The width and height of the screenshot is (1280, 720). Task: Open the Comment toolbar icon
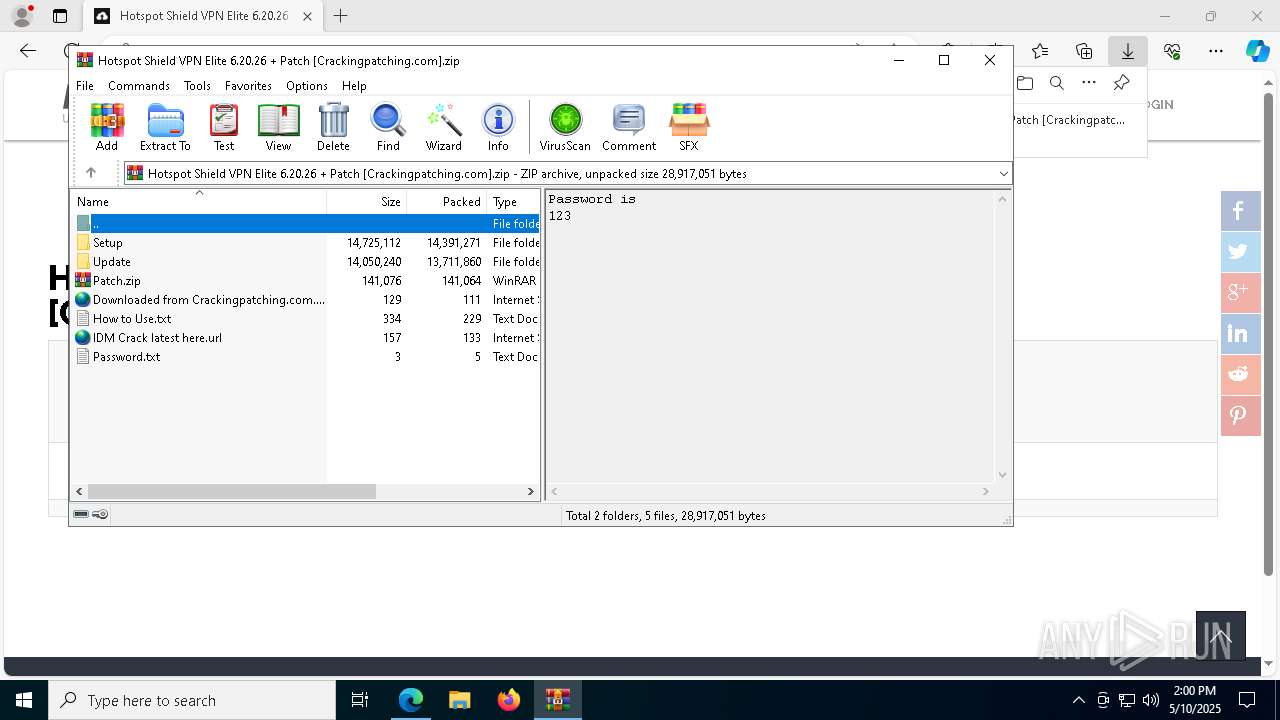(629, 127)
